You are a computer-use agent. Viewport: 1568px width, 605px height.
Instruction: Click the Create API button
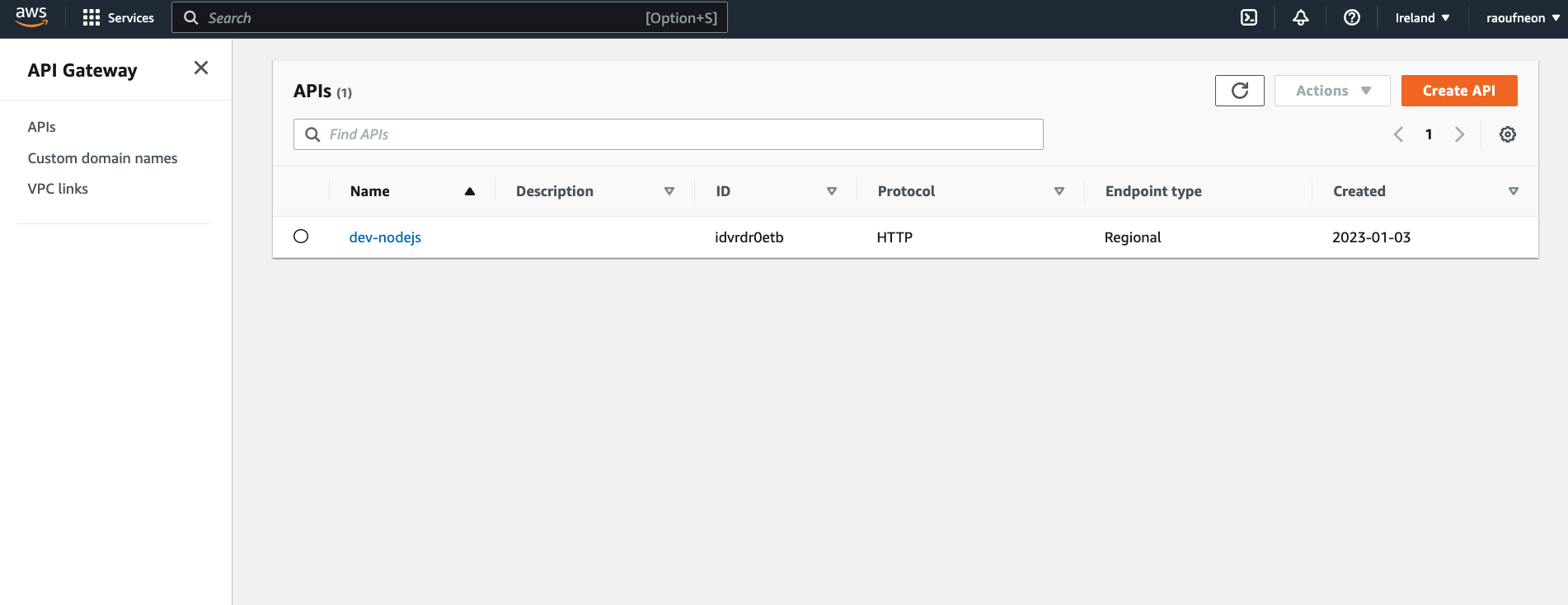click(x=1459, y=91)
